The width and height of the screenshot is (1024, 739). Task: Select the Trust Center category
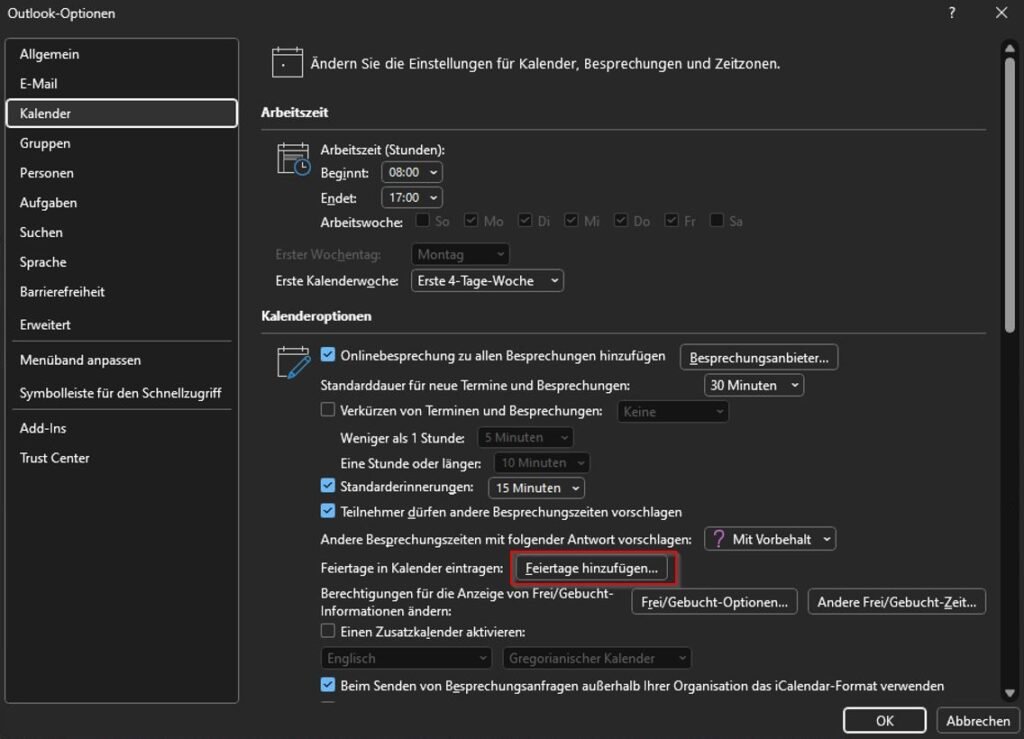pyautogui.click(x=121, y=458)
